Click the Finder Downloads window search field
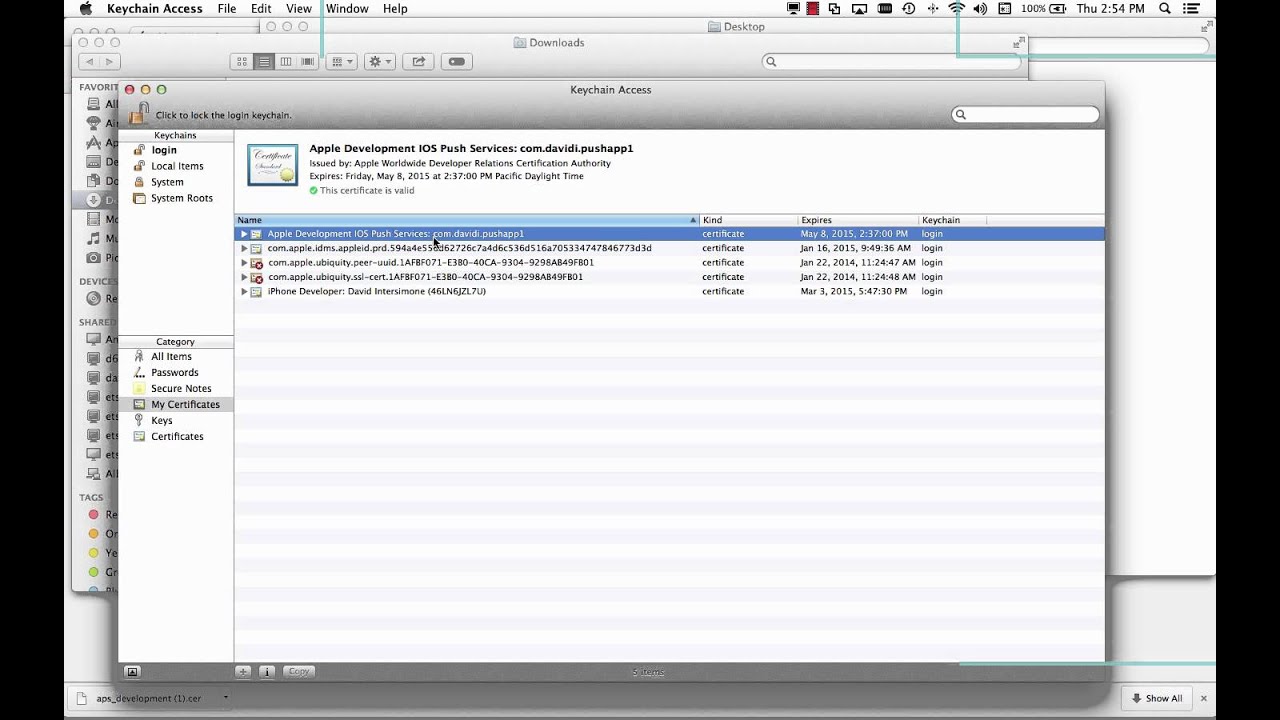This screenshot has width=1280, height=720. (x=891, y=62)
